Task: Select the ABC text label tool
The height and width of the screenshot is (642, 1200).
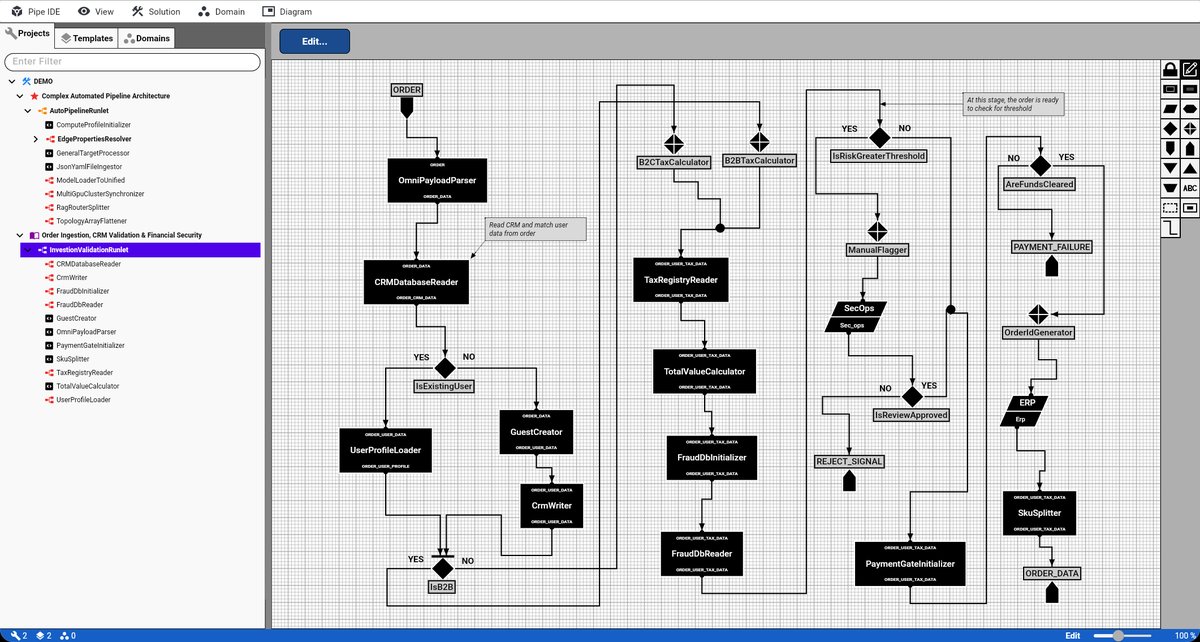Action: [1190, 188]
